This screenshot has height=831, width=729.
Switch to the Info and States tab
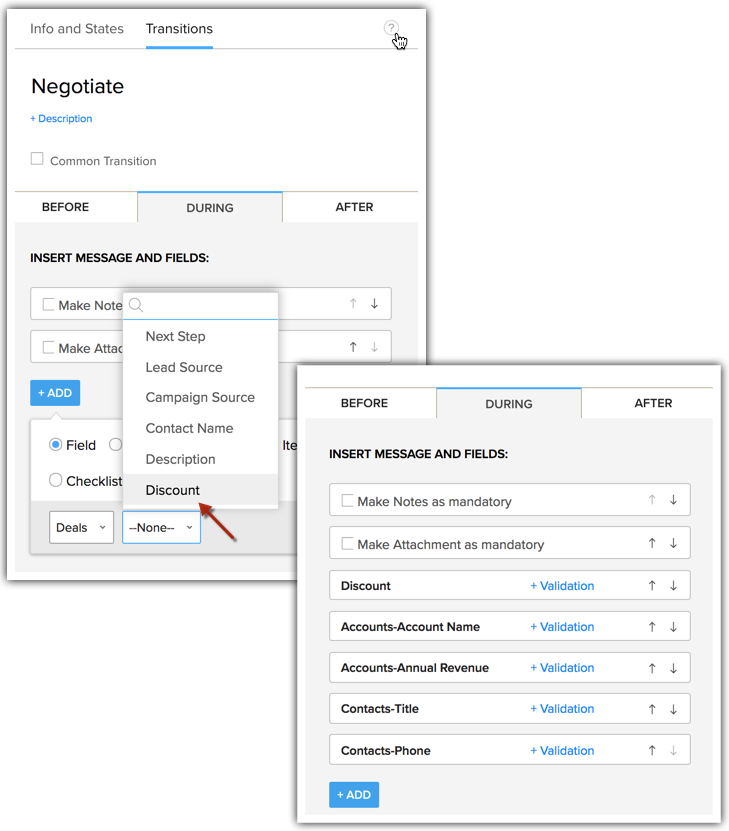tap(77, 29)
